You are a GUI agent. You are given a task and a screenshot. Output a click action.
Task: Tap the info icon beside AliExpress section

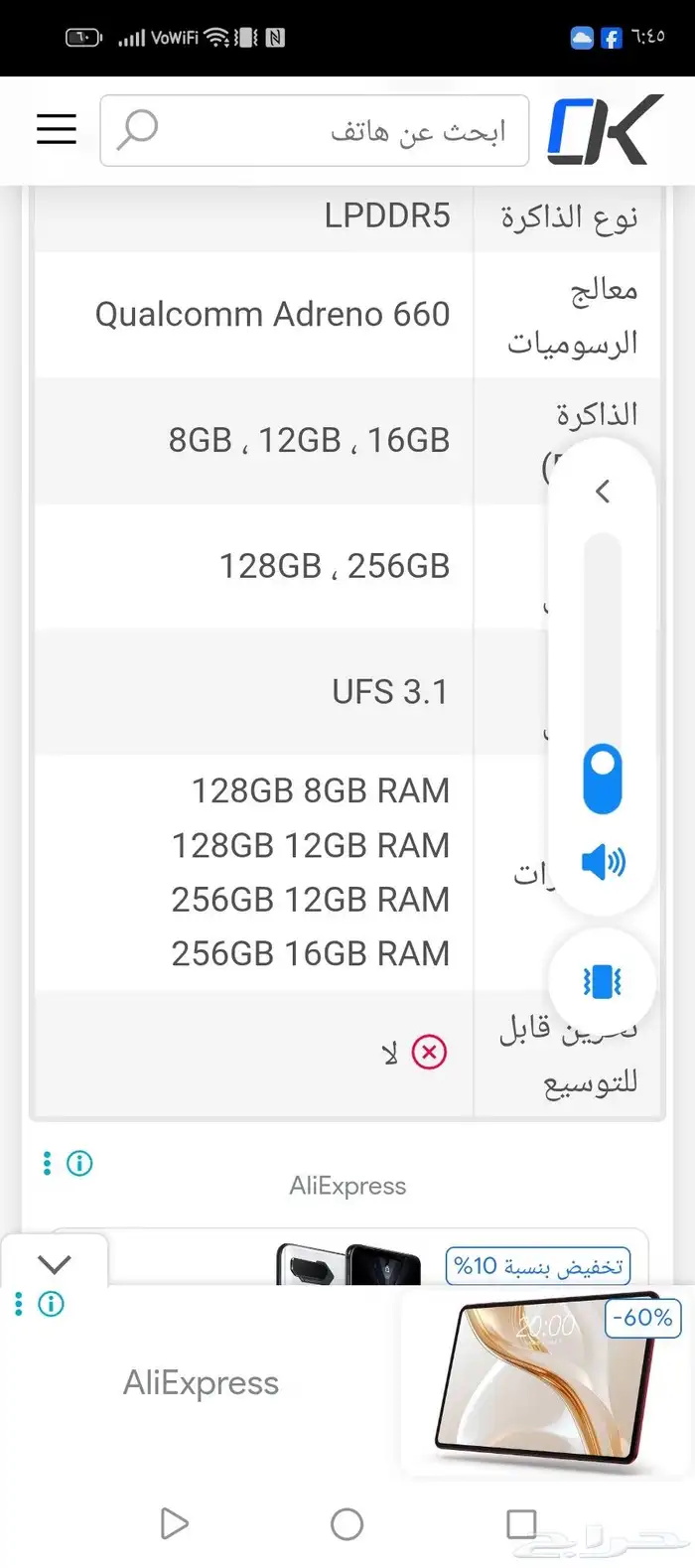[79, 1162]
